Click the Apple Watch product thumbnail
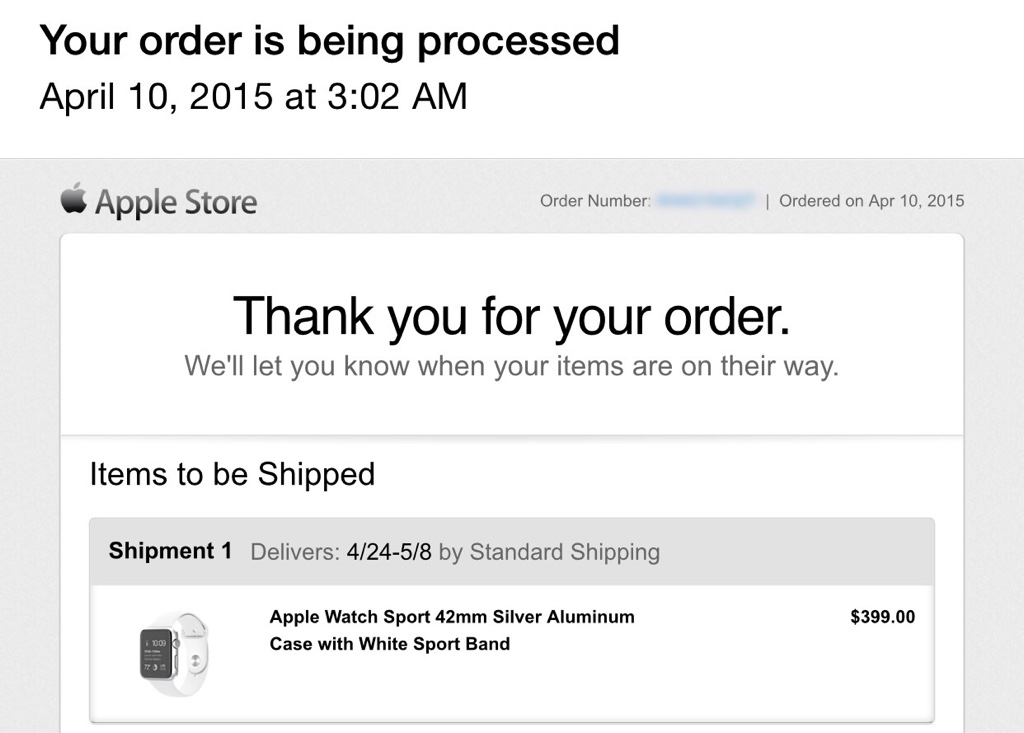The image size is (1024, 733). (174, 654)
